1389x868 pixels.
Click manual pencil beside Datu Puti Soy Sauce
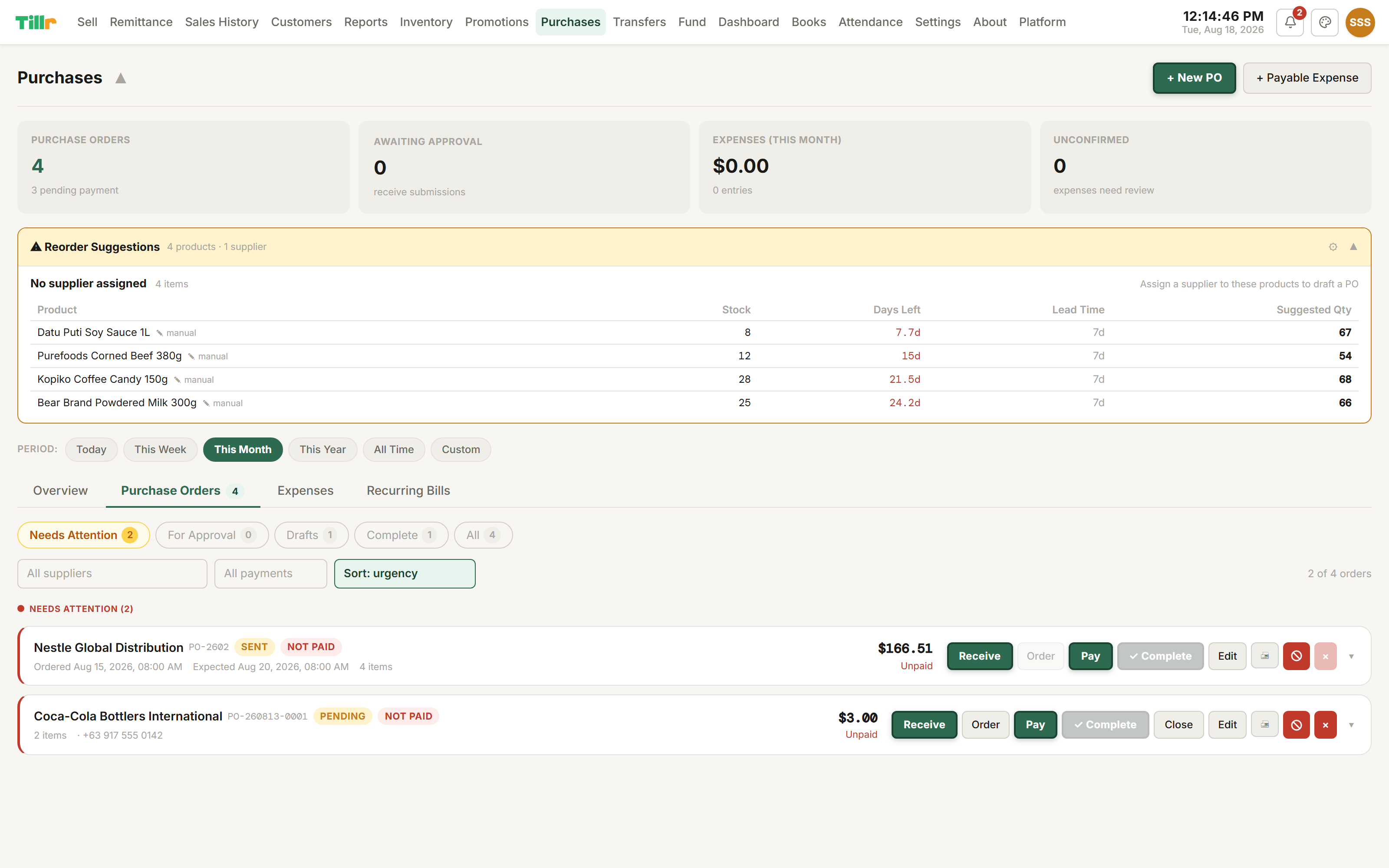176,333
